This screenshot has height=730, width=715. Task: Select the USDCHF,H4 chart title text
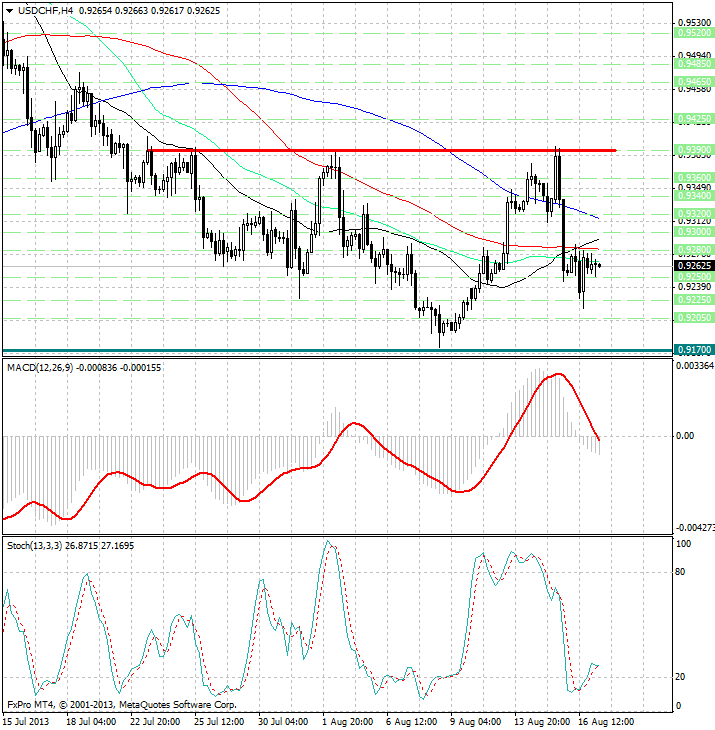pos(47,10)
